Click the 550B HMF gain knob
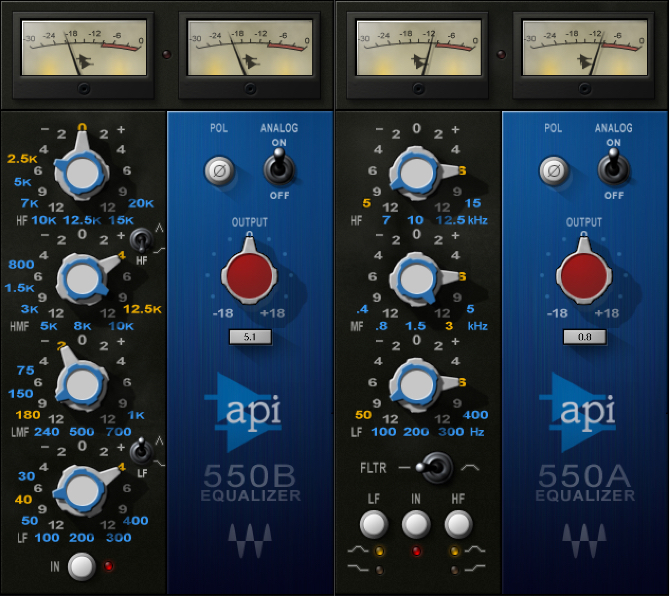670x596 pixels. coord(82,279)
